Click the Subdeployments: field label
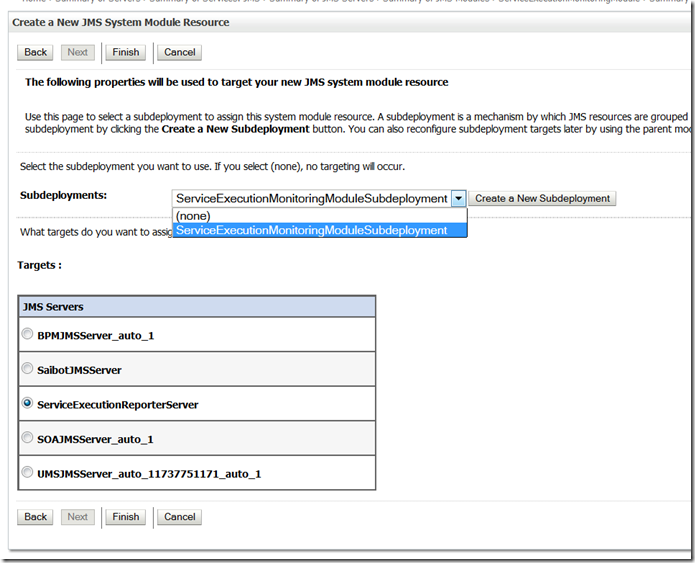Image resolution: width=695 pixels, height=563 pixels. click(x=63, y=195)
